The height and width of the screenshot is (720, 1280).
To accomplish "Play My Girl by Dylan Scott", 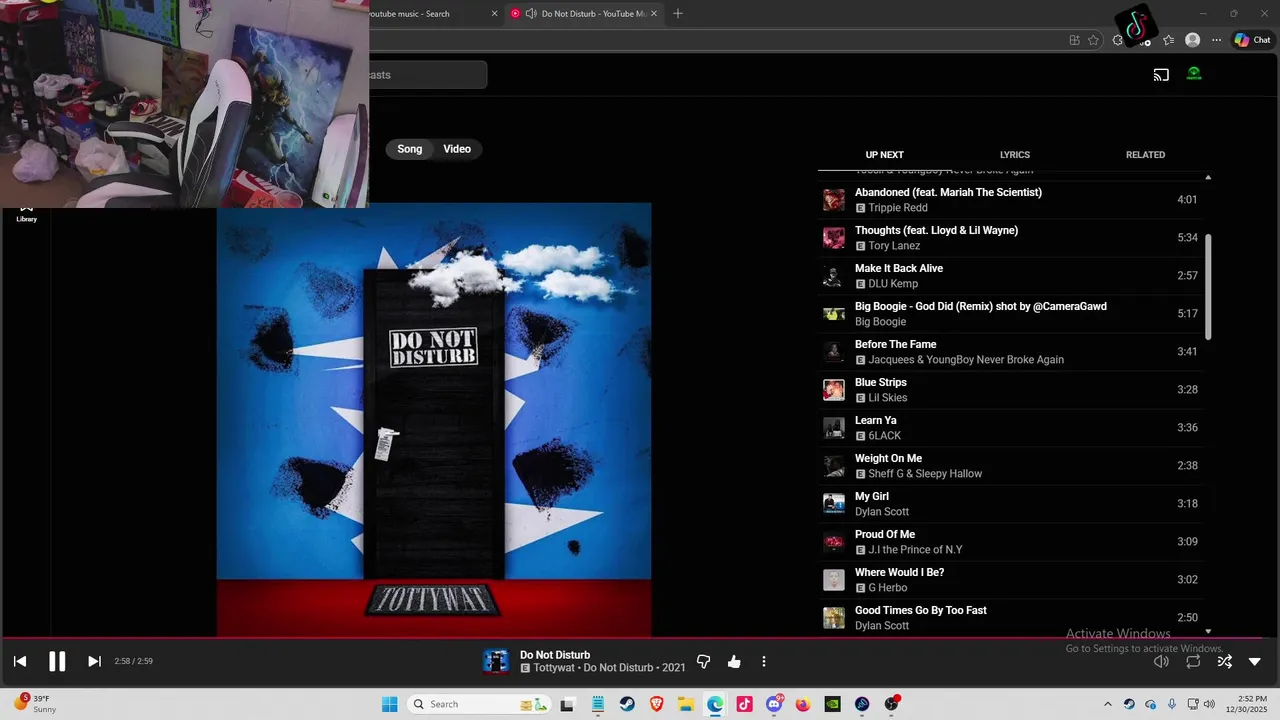I will [1011, 504].
